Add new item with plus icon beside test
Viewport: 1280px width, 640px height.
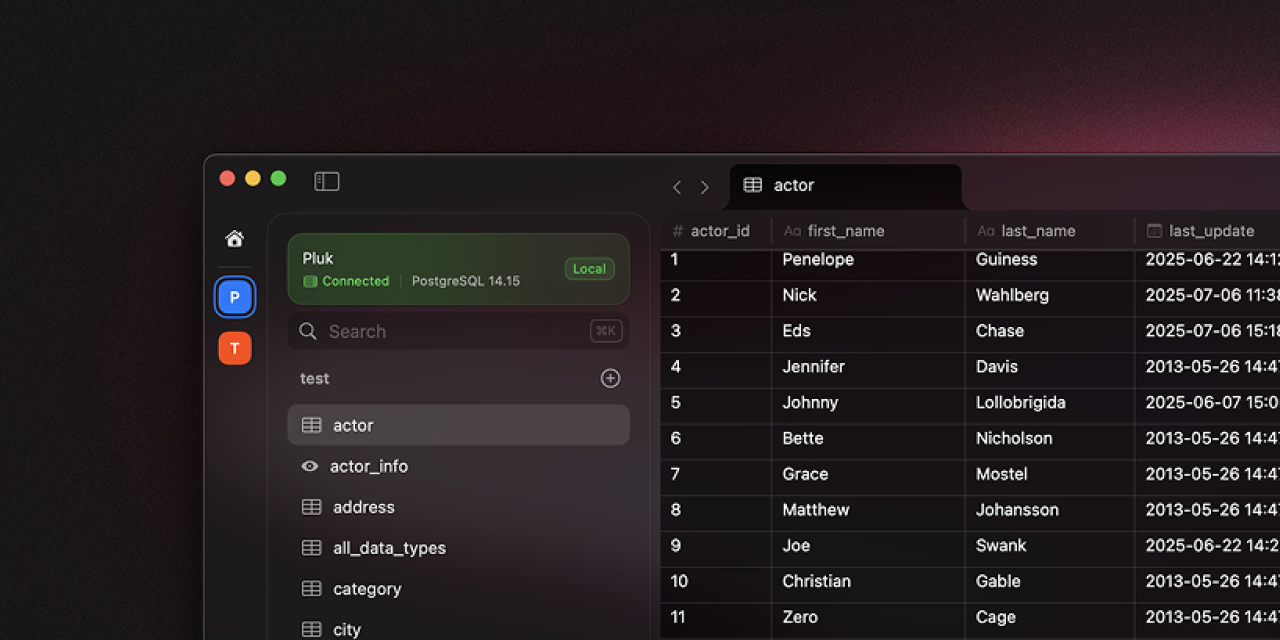pos(610,378)
